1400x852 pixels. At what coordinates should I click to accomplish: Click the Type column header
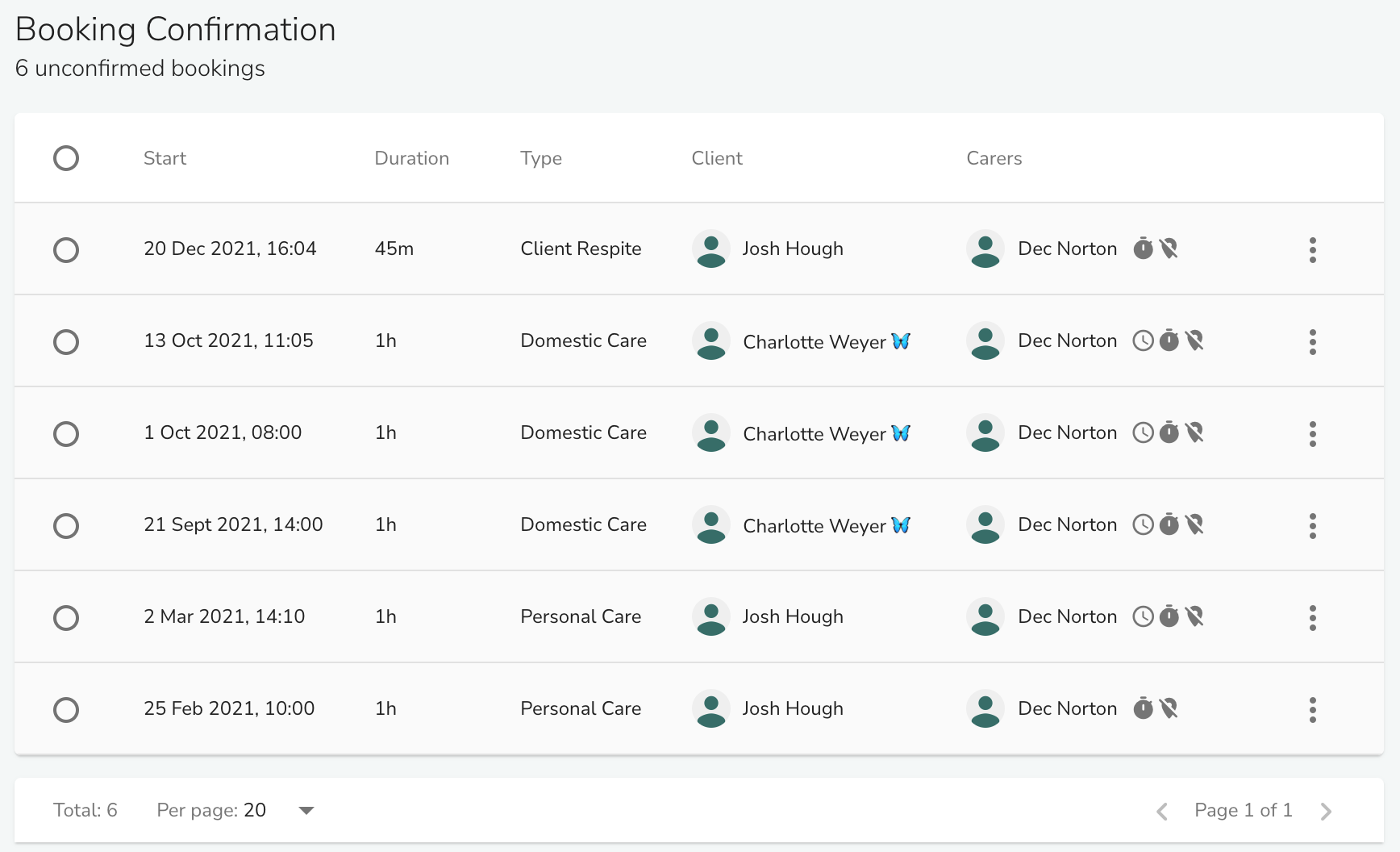(541, 159)
